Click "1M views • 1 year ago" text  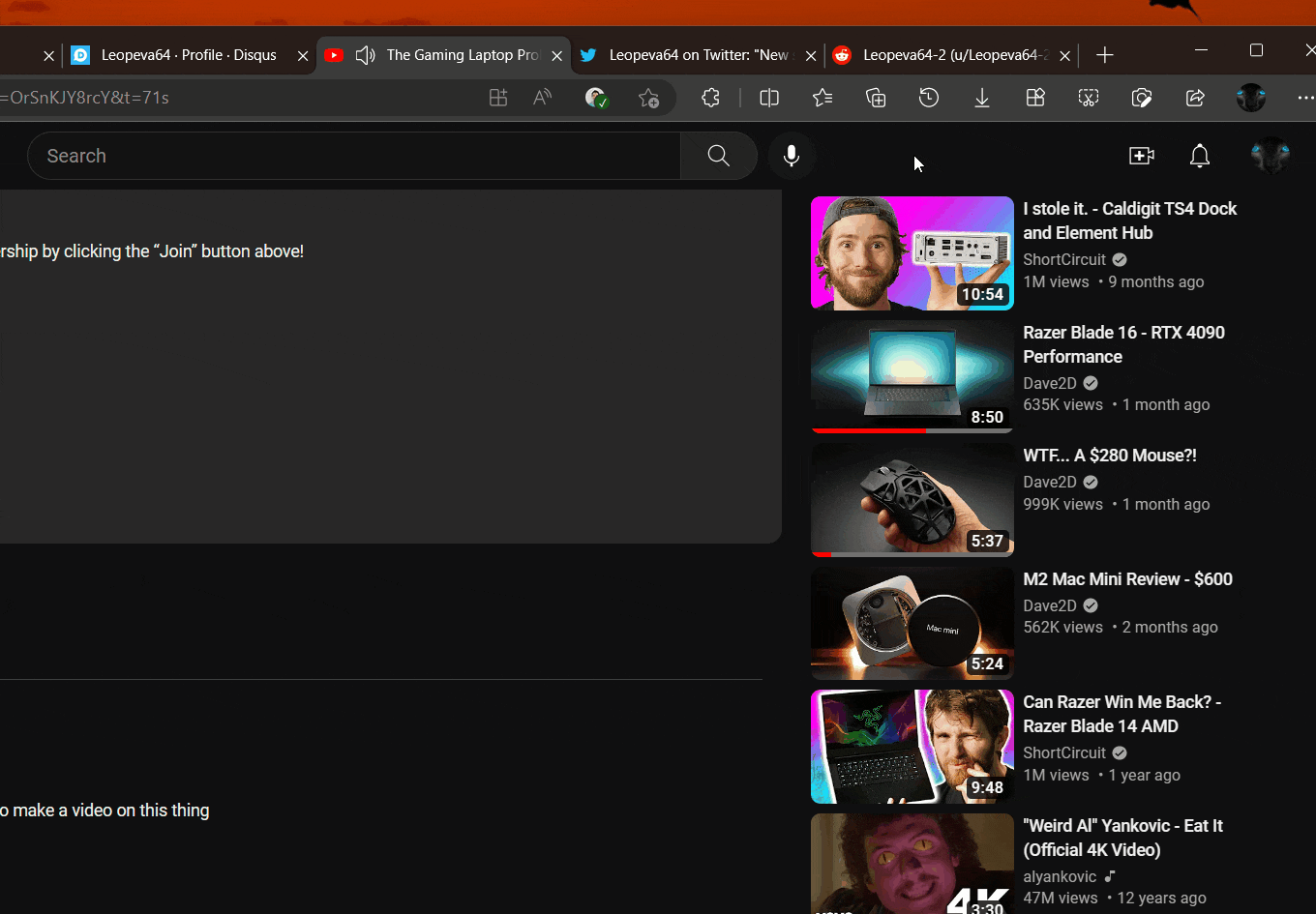(1102, 775)
